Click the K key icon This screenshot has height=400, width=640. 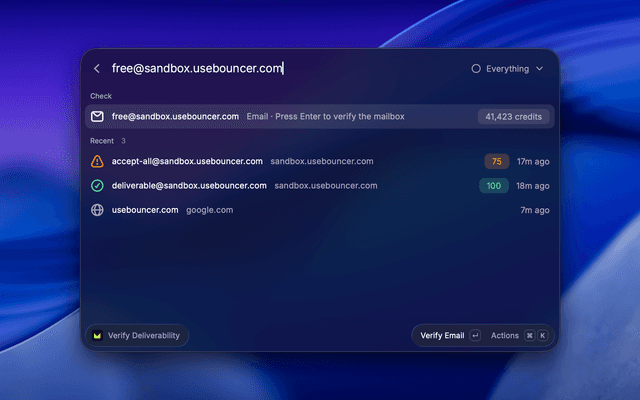(542, 336)
